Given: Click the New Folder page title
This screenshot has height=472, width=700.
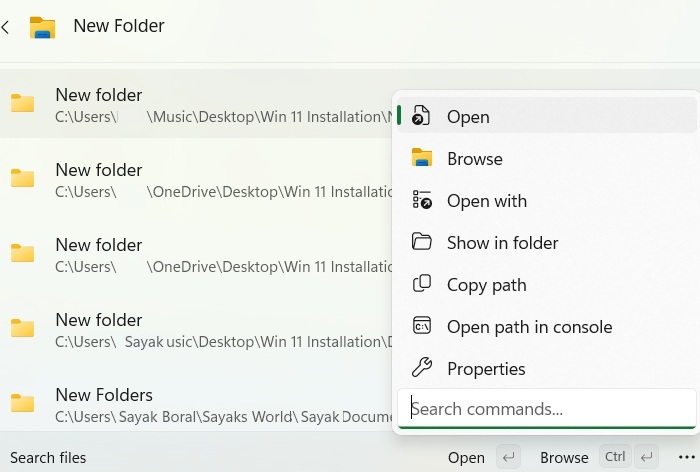Looking at the screenshot, I should pos(119,26).
